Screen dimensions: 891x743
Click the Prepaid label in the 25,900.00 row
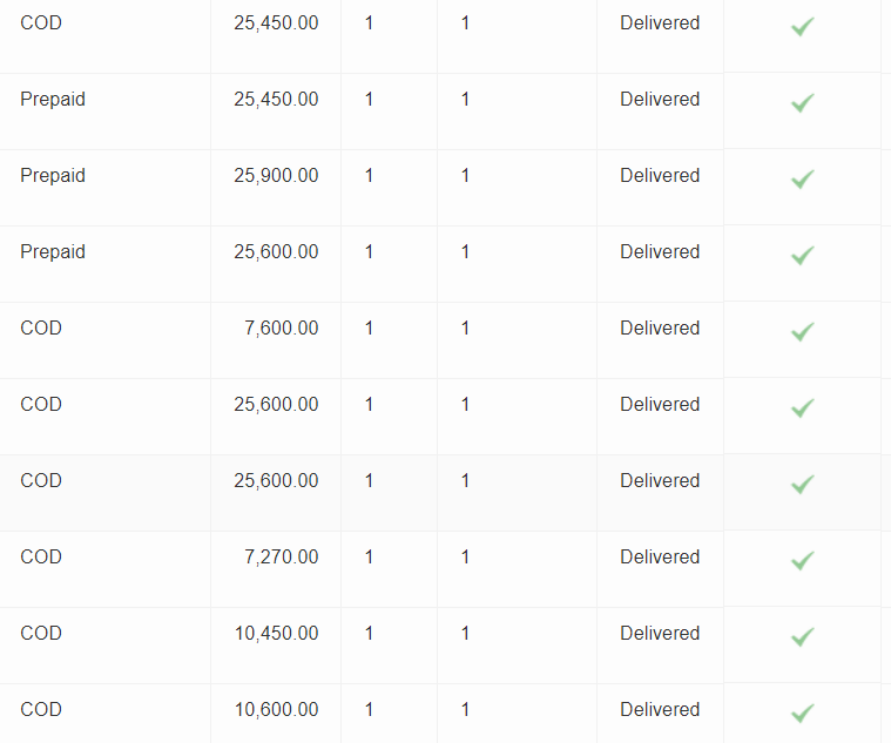click(53, 176)
